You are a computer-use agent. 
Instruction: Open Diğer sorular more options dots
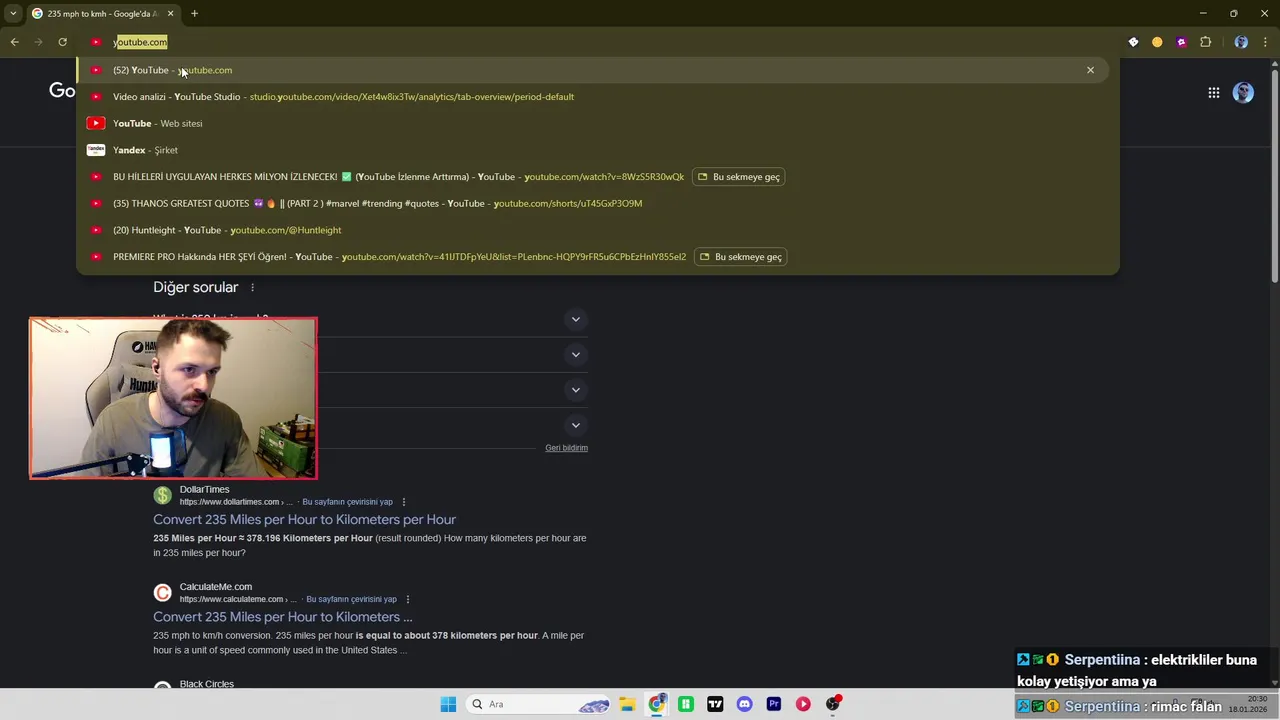[x=252, y=288]
